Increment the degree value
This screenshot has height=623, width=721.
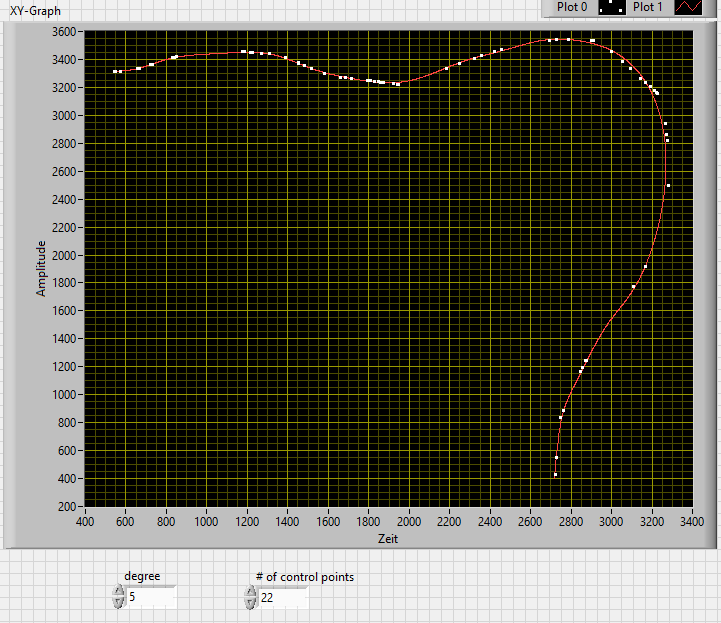point(118,591)
